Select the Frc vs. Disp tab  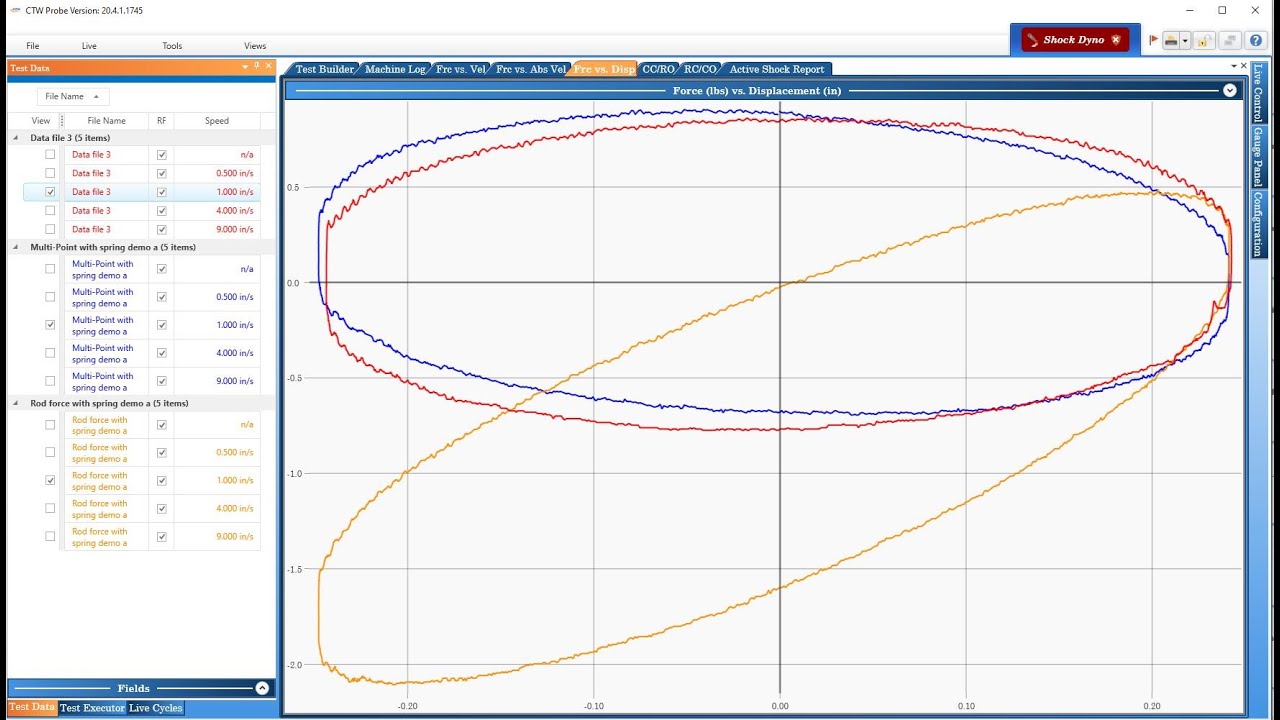604,69
